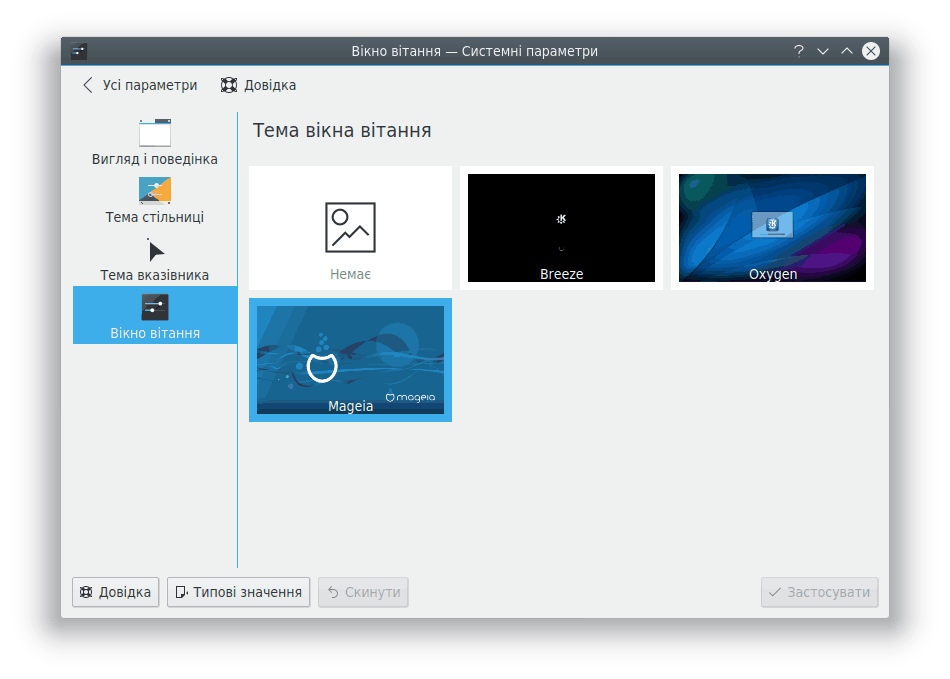Pick the Oxygen splash screen theme
Image resolution: width=950 pixels, height=679 pixels.
click(772, 228)
